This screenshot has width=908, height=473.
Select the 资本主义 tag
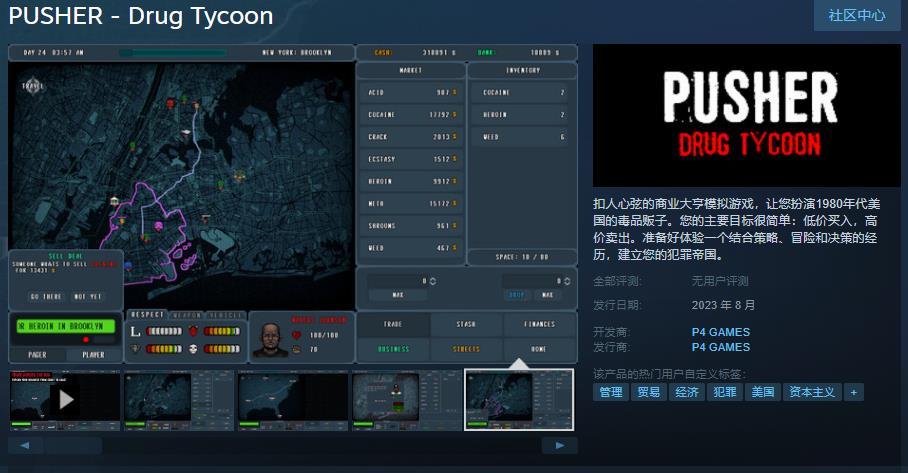tap(812, 392)
